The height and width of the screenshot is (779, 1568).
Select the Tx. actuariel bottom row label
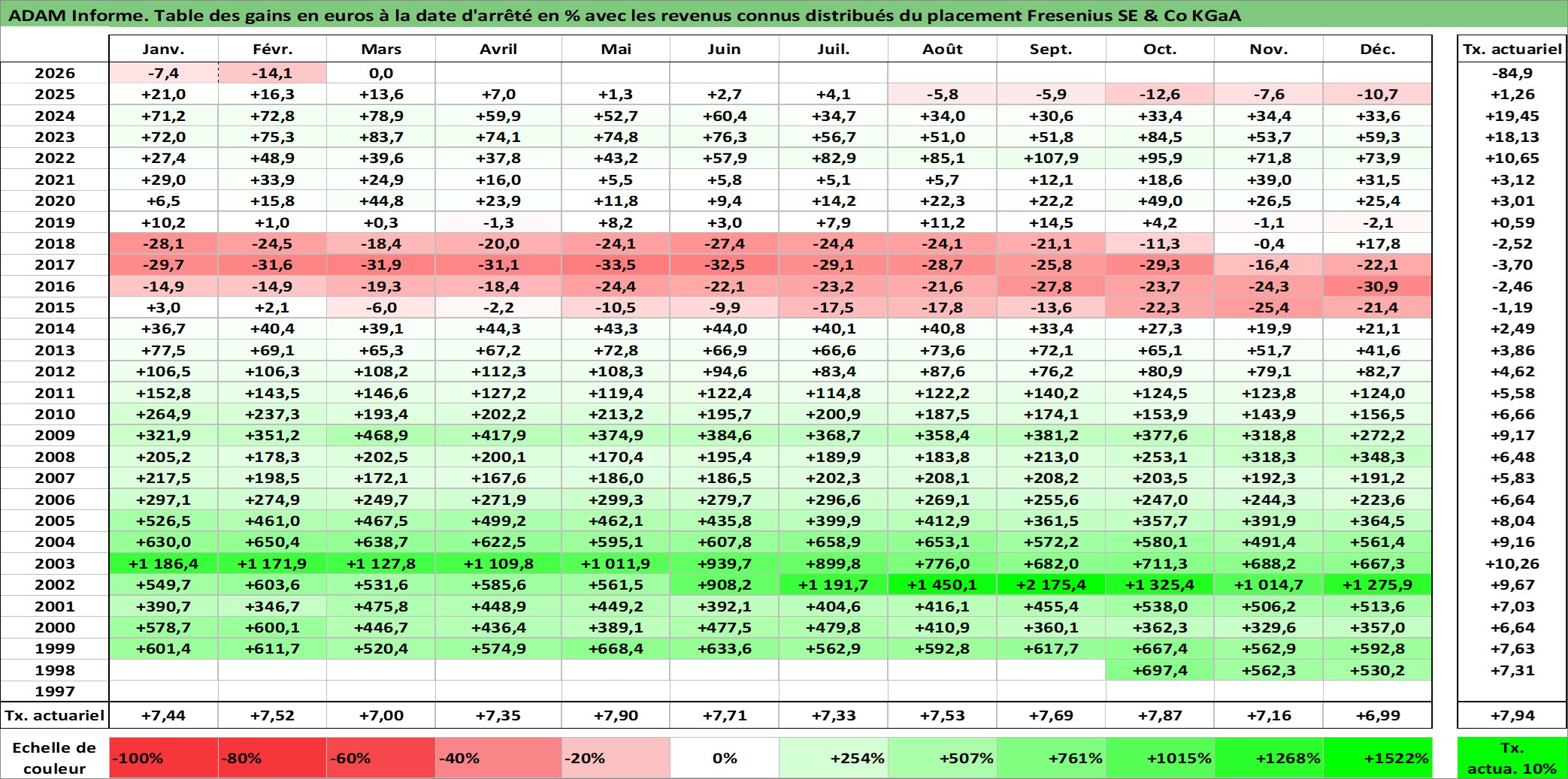(x=55, y=715)
